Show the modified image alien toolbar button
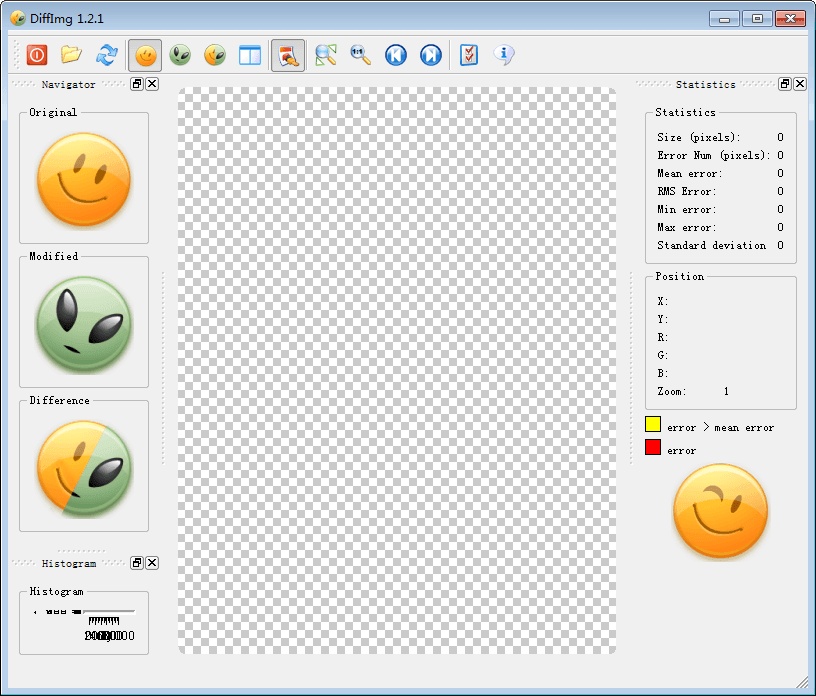 180,55
